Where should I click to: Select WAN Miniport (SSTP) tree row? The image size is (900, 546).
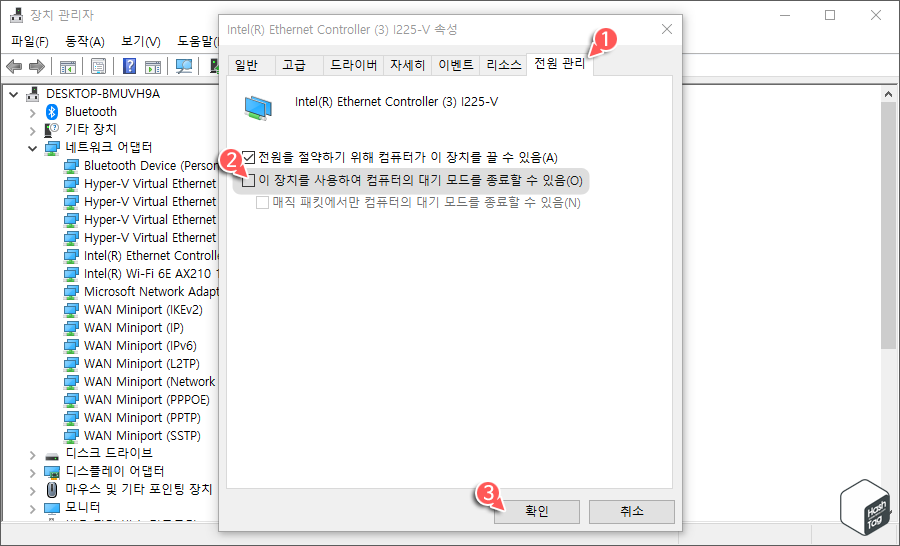(133, 436)
